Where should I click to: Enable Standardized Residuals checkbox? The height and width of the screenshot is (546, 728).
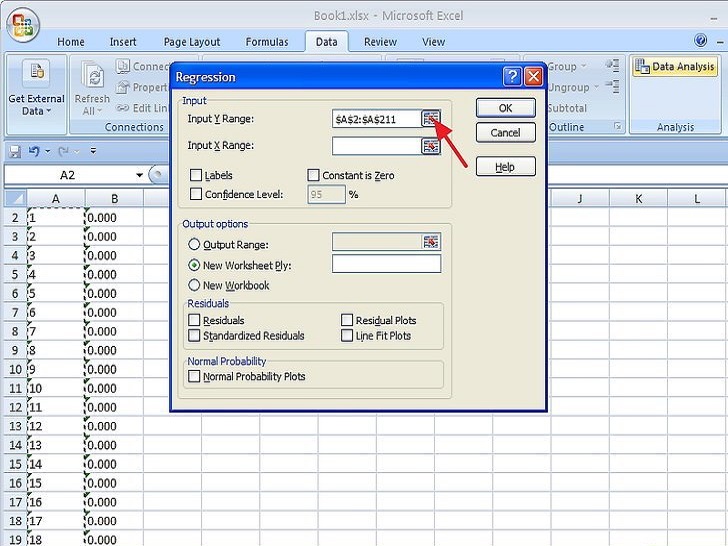[x=194, y=335]
